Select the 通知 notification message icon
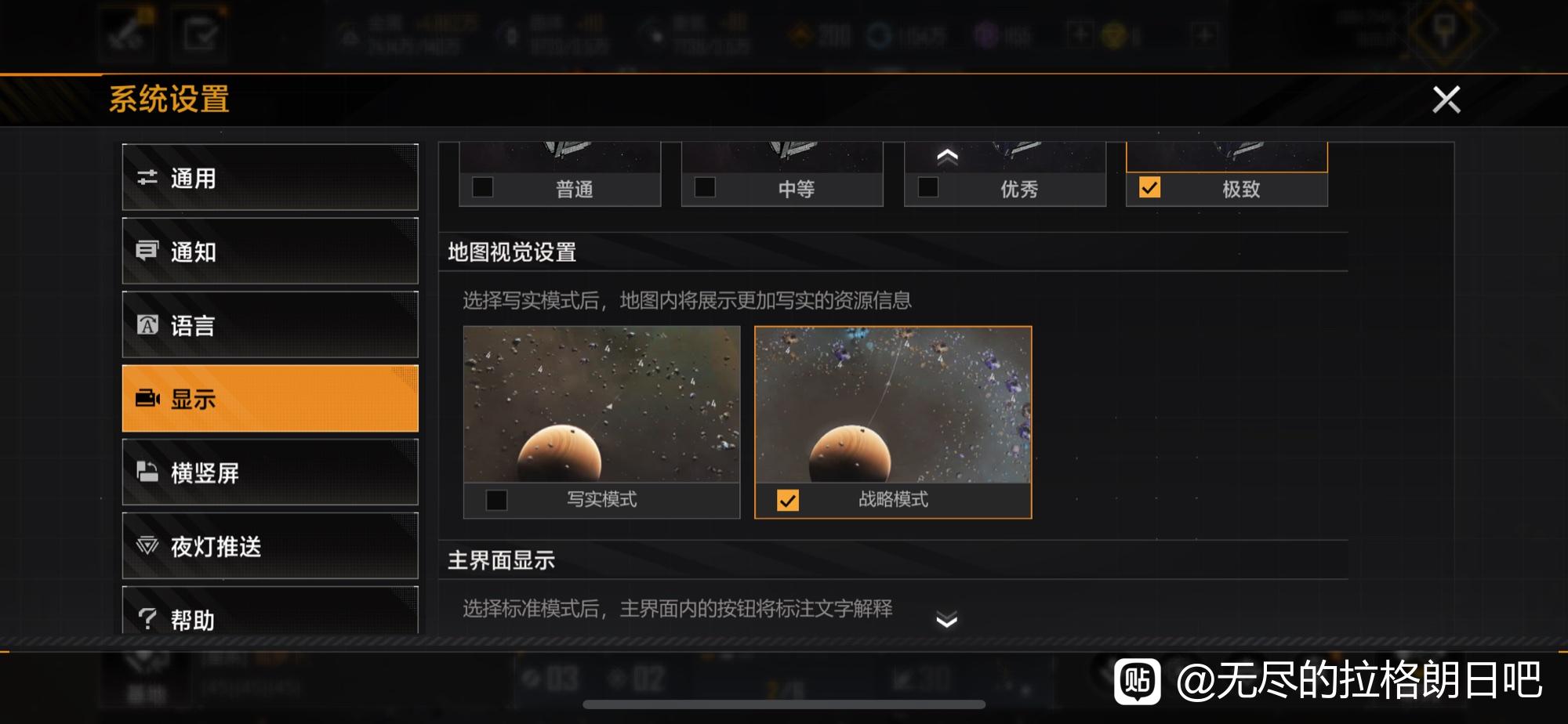Screen dimensions: 1568x724 point(147,251)
